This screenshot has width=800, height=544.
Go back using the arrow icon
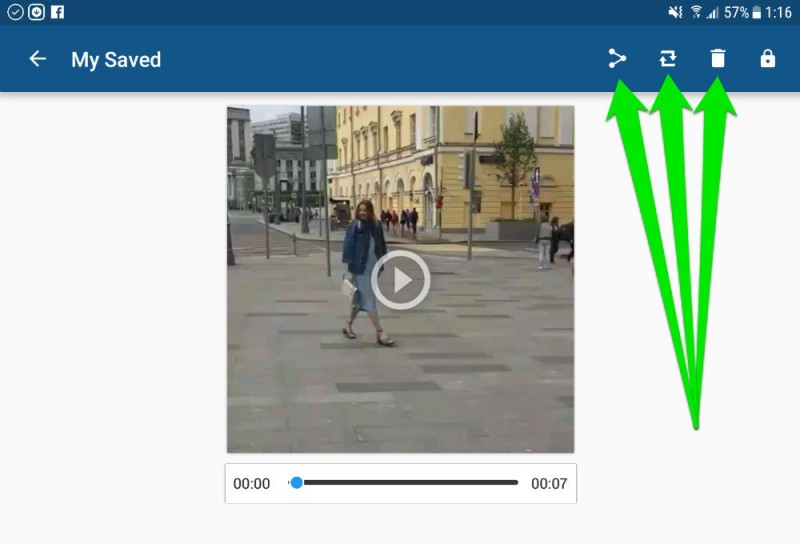[38, 59]
